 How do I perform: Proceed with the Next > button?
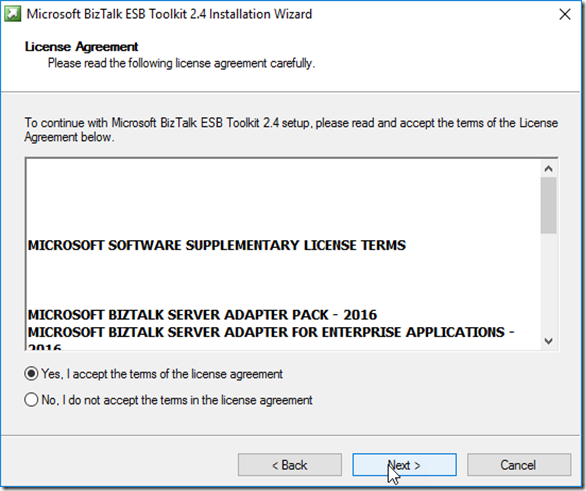(404, 465)
